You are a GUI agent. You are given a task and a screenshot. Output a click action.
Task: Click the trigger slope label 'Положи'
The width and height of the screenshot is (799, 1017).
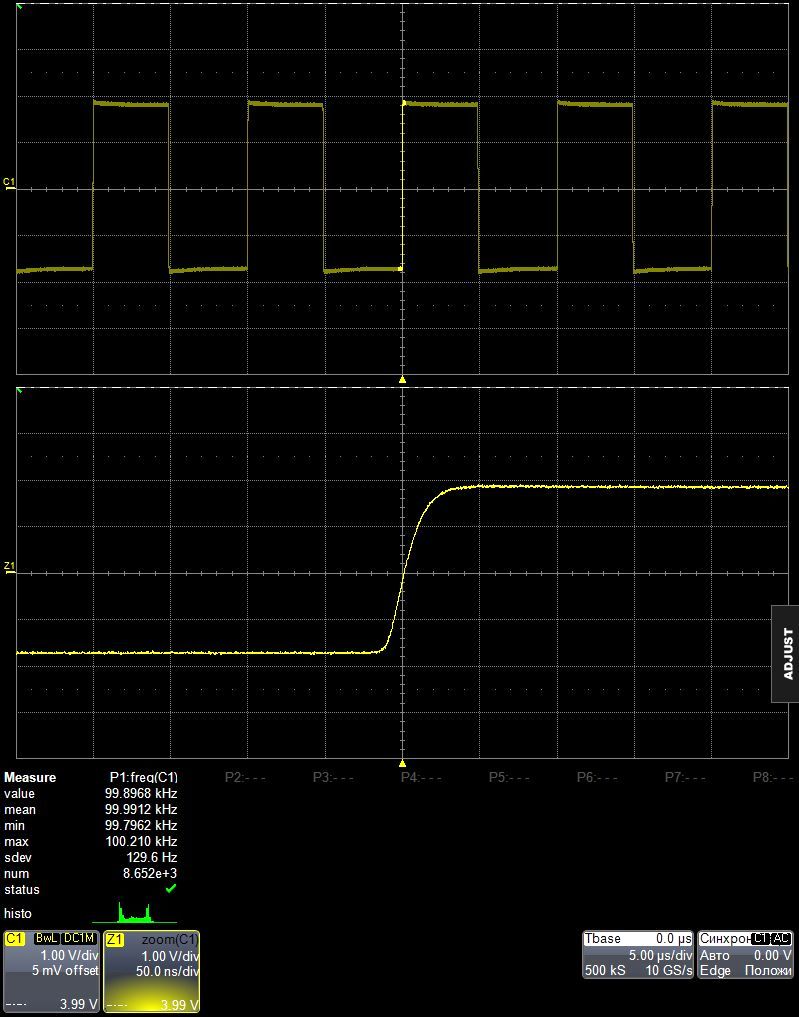pos(769,970)
